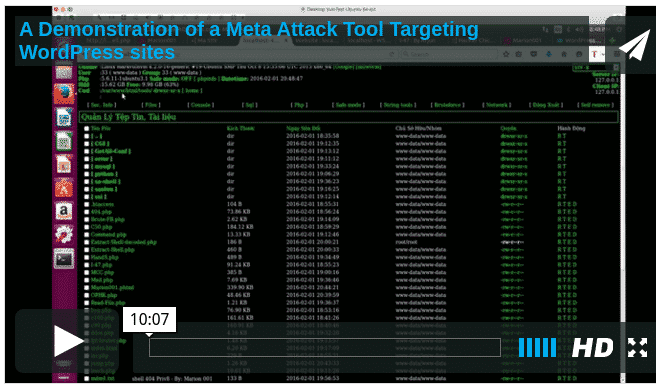The width and height of the screenshot is (656, 388).
Task: Open the [ Sec. Info ] shell menu
Action: pyautogui.click(x=101, y=105)
